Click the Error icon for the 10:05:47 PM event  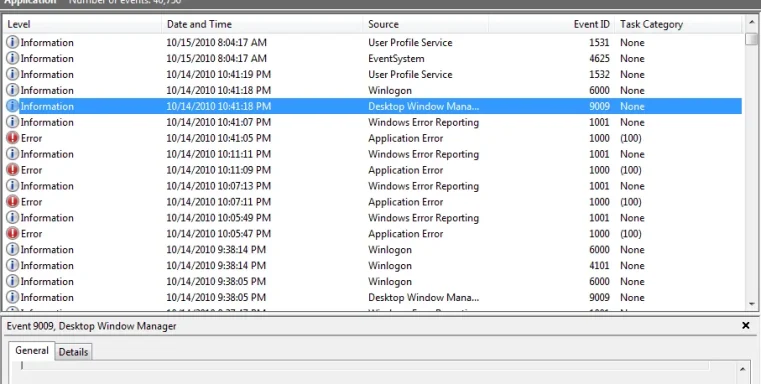coord(13,234)
